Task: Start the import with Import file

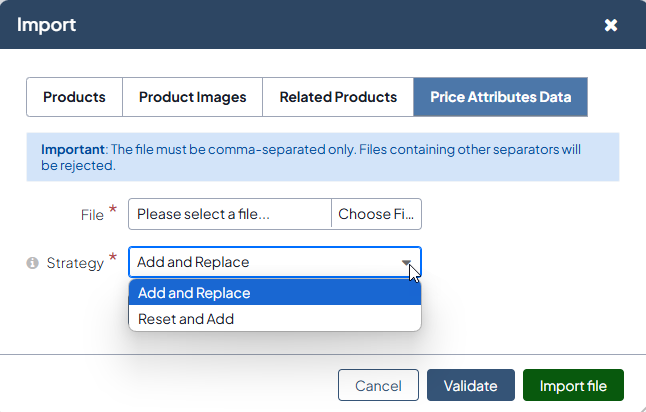Action: tap(573, 386)
